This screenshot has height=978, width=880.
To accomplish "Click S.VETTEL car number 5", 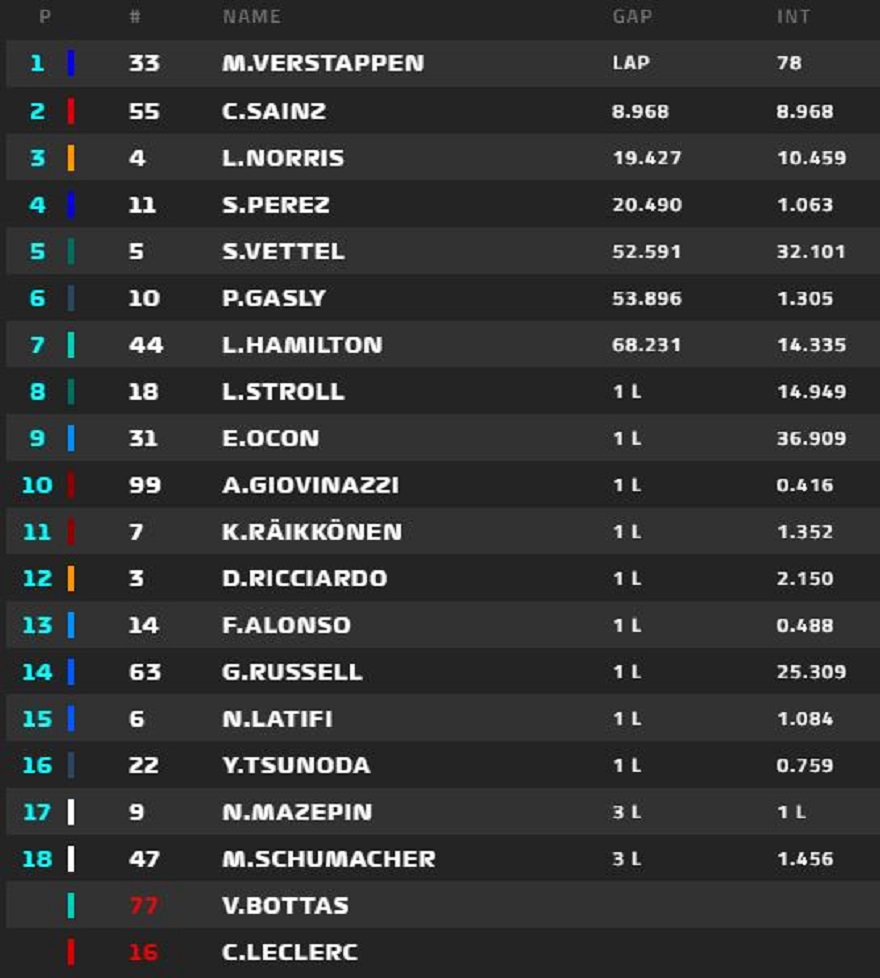I will pos(136,252).
